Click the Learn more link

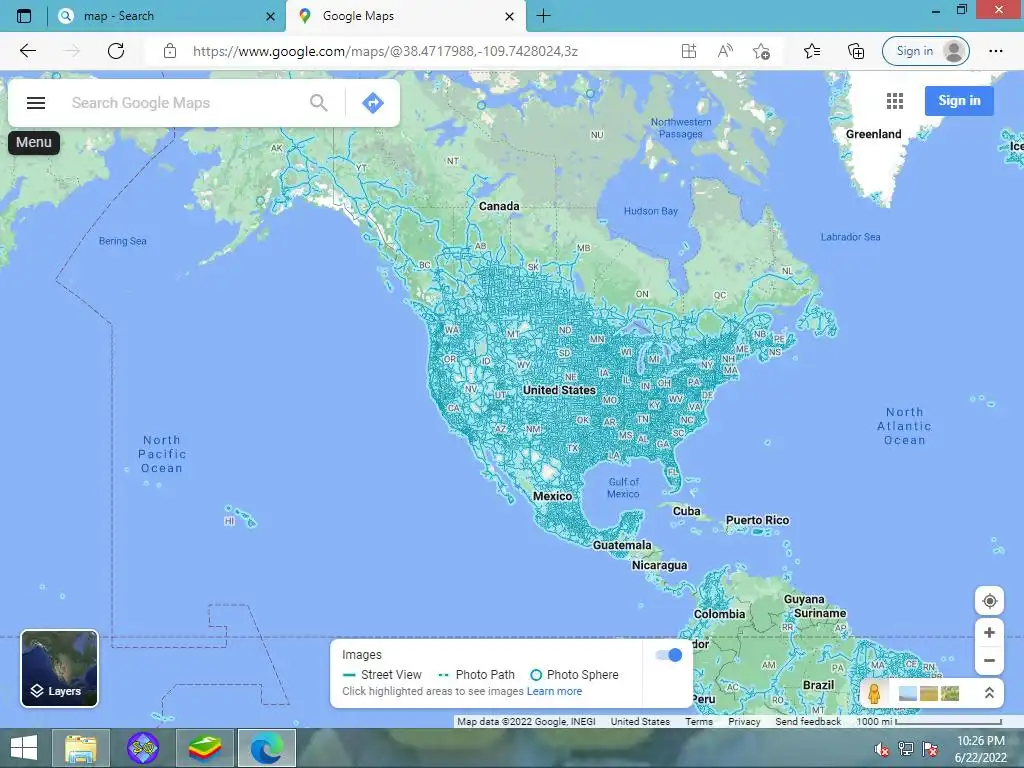tap(554, 691)
